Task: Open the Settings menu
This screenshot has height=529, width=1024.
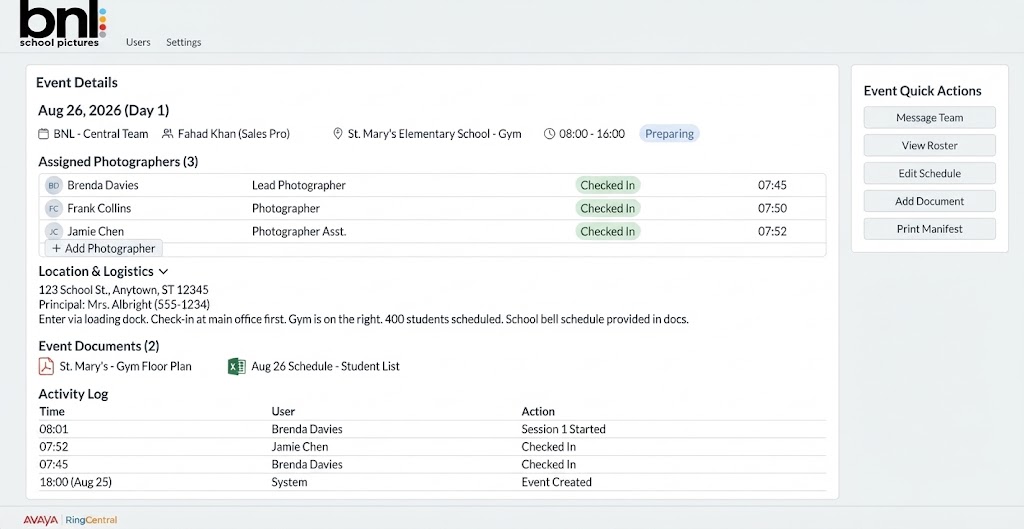Action: tap(184, 42)
